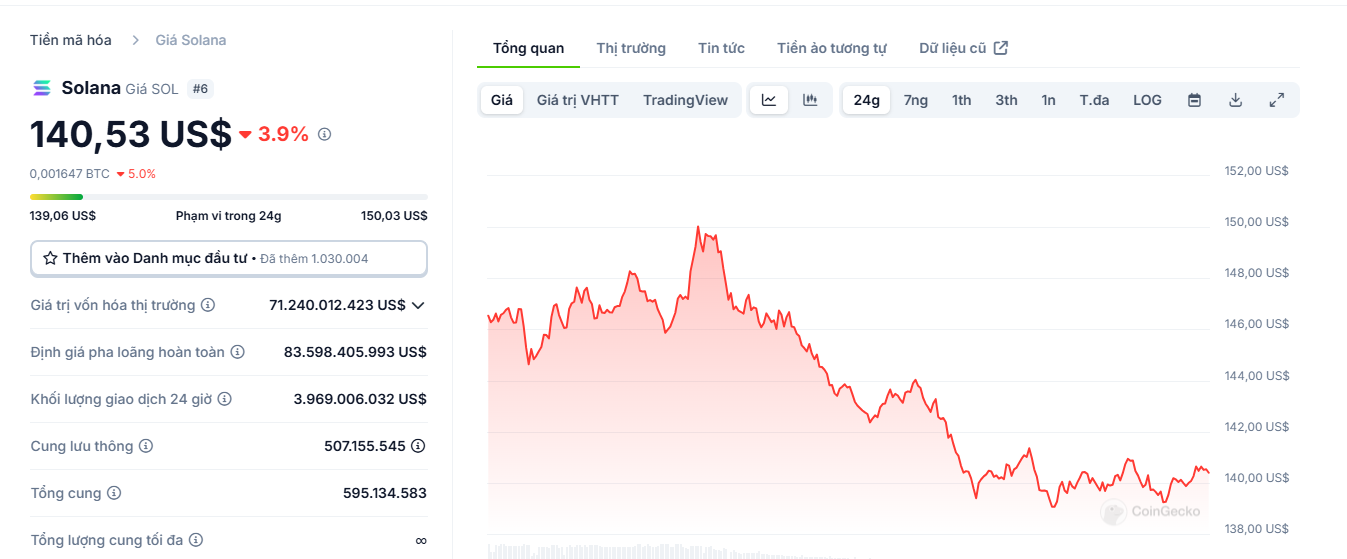Select the 7ng time range
Viewport: 1347px width, 559px height.
tap(915, 100)
